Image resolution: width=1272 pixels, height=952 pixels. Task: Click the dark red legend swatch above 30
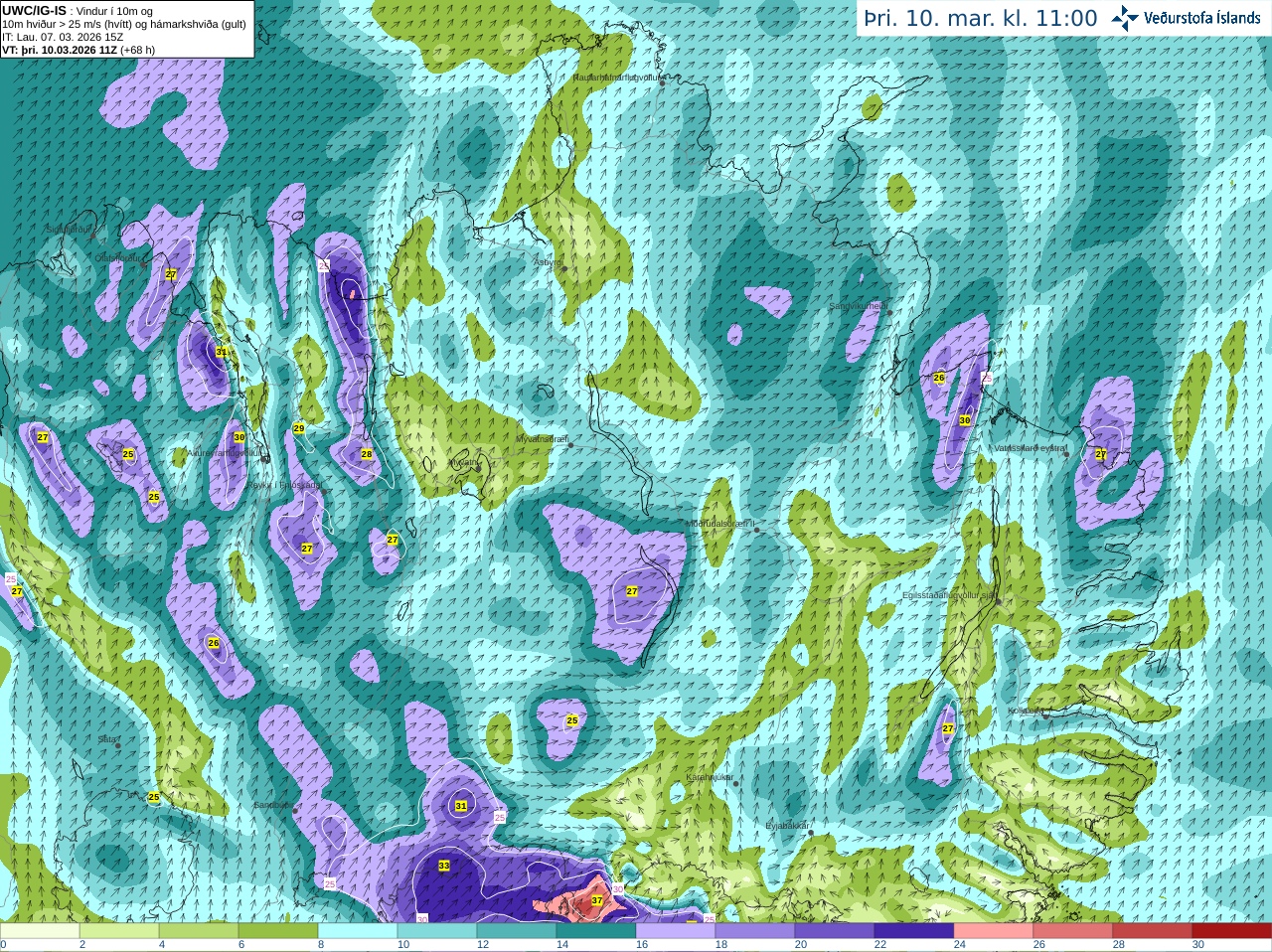pos(1232,931)
